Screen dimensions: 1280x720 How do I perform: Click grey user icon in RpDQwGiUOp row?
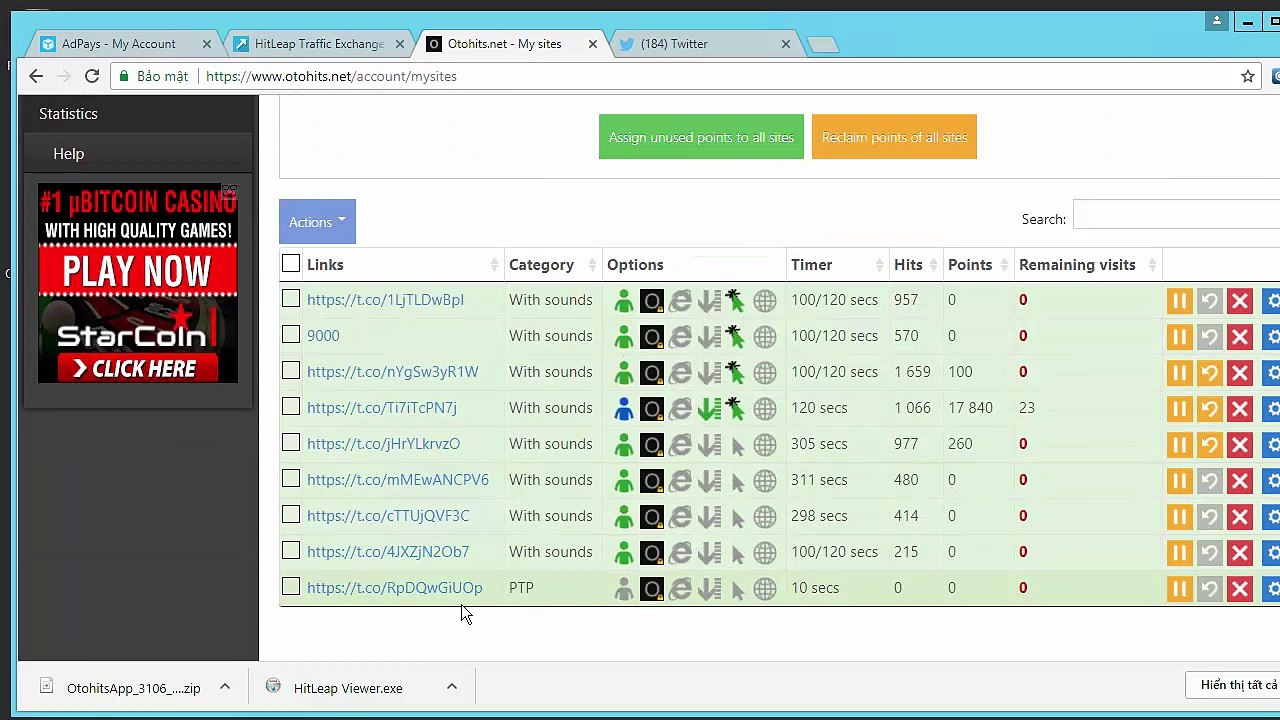pos(624,588)
